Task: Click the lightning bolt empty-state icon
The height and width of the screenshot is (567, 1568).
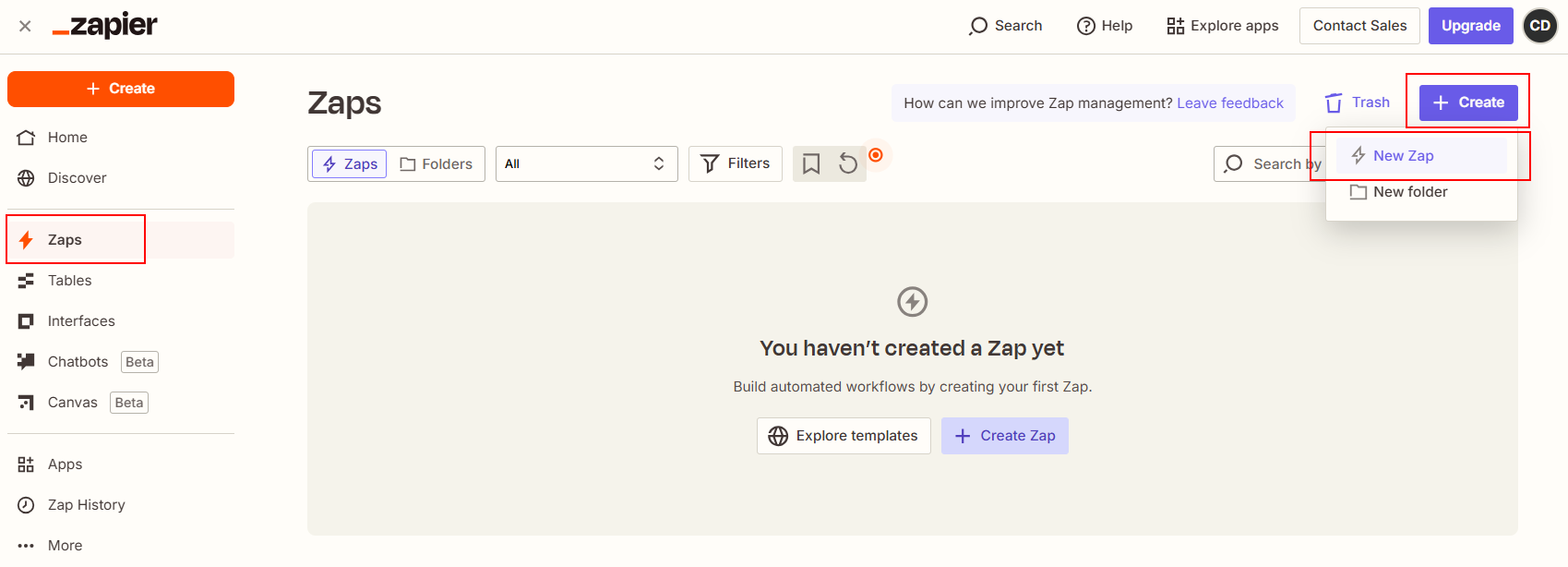Action: click(913, 302)
